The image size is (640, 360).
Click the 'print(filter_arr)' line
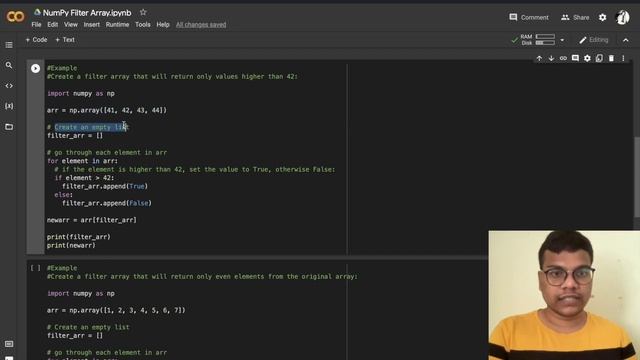pyautogui.click(x=79, y=237)
